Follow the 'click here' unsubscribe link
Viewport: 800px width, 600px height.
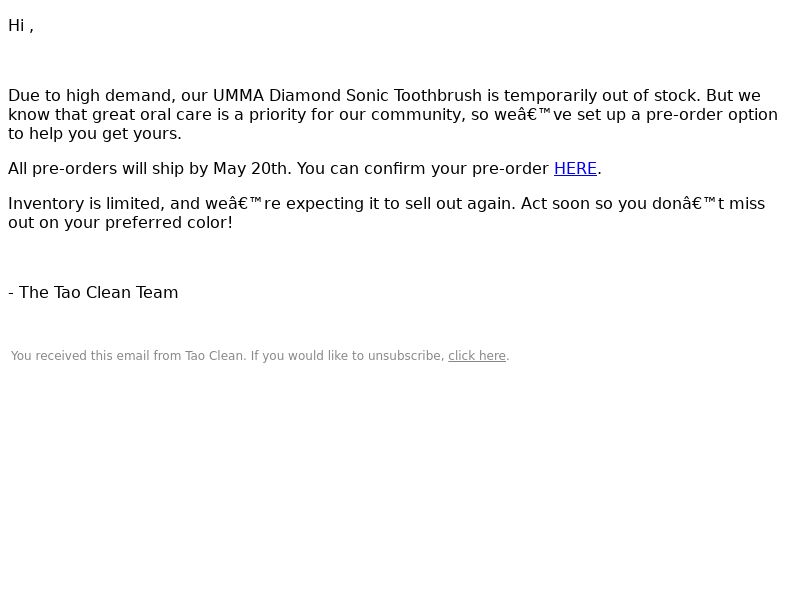(477, 356)
